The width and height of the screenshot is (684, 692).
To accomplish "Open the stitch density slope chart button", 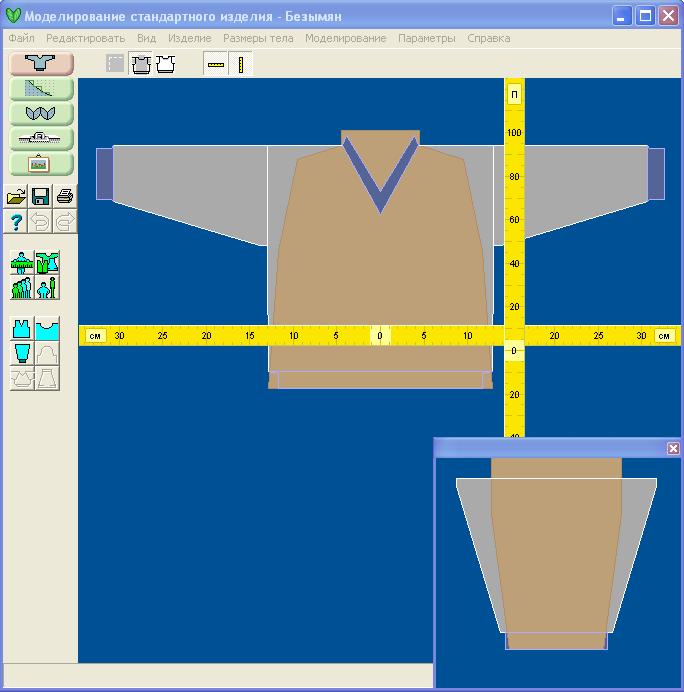I will click(41, 89).
